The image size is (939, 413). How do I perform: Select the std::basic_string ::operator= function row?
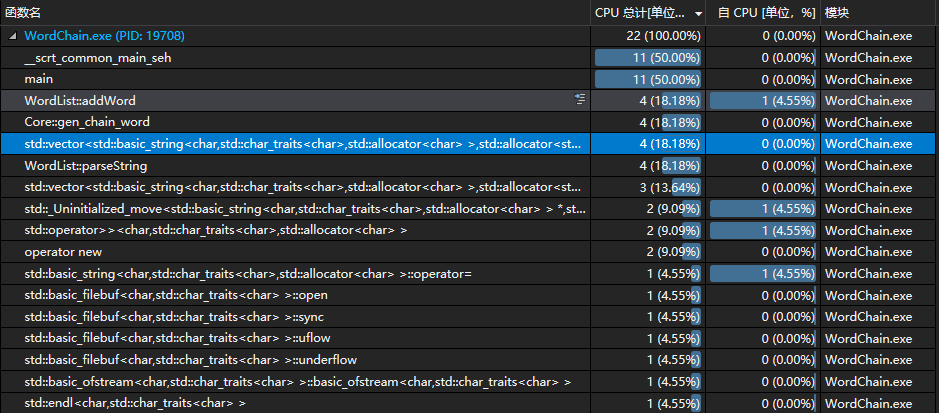pos(470,274)
